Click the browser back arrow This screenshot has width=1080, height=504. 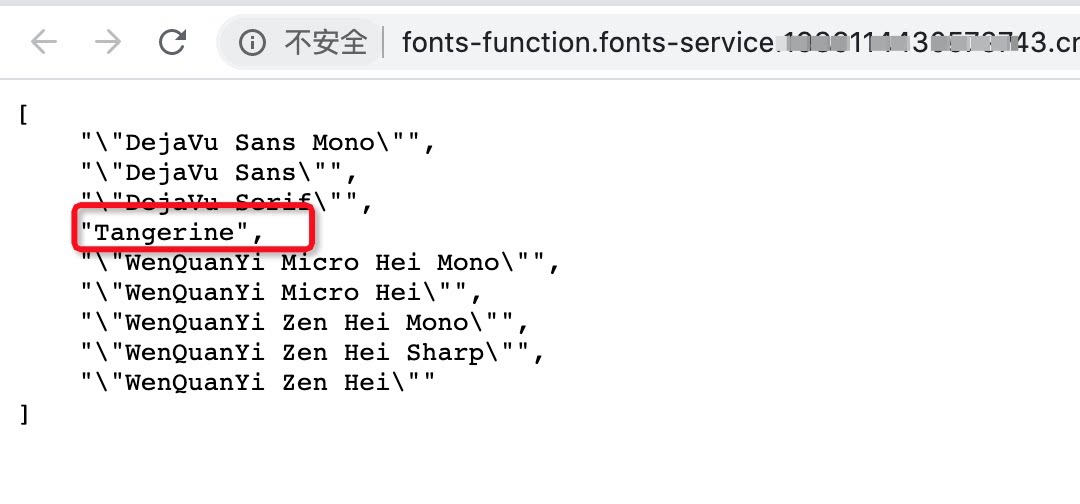coord(44,43)
